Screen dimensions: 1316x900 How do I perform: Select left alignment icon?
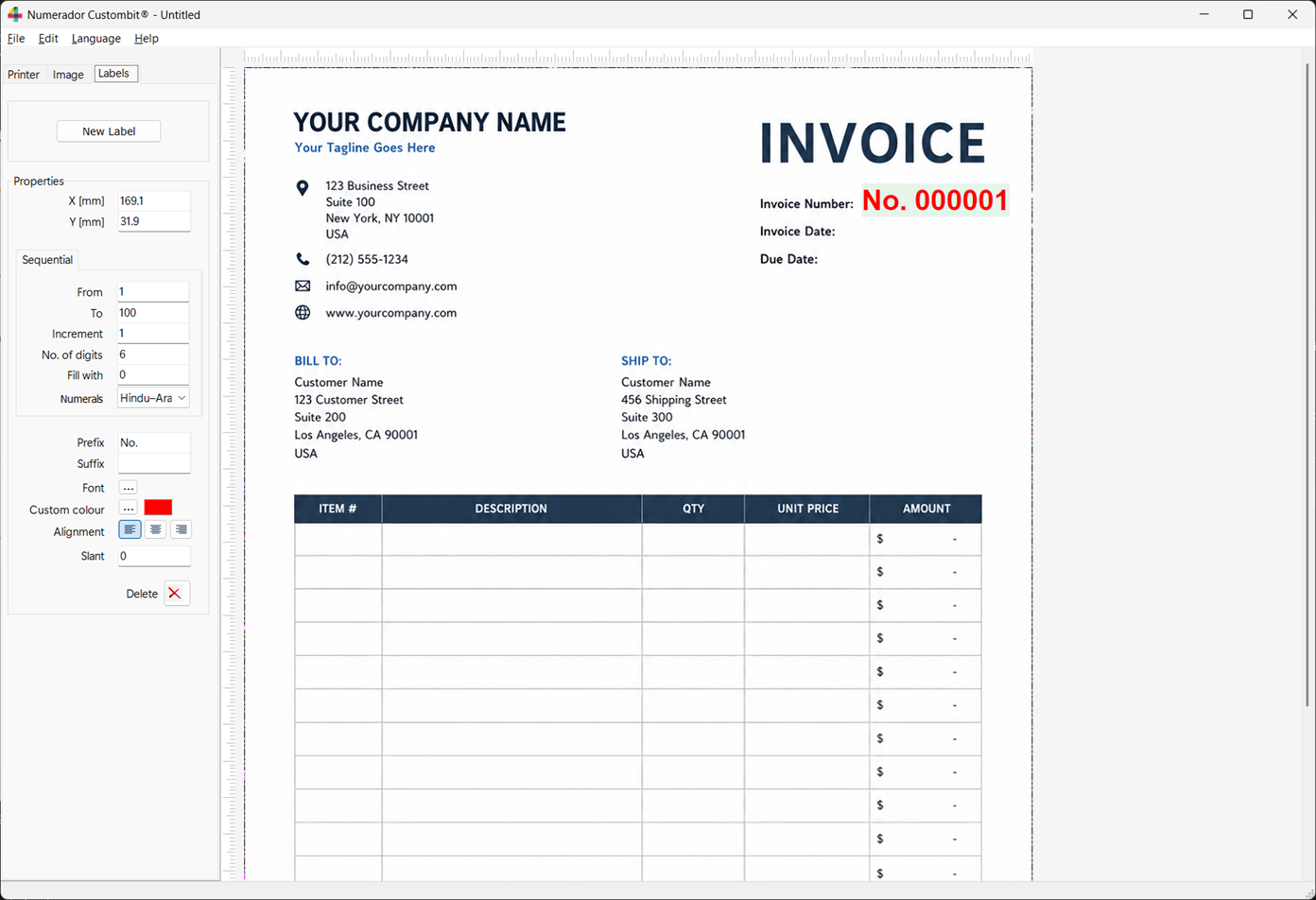(x=130, y=529)
